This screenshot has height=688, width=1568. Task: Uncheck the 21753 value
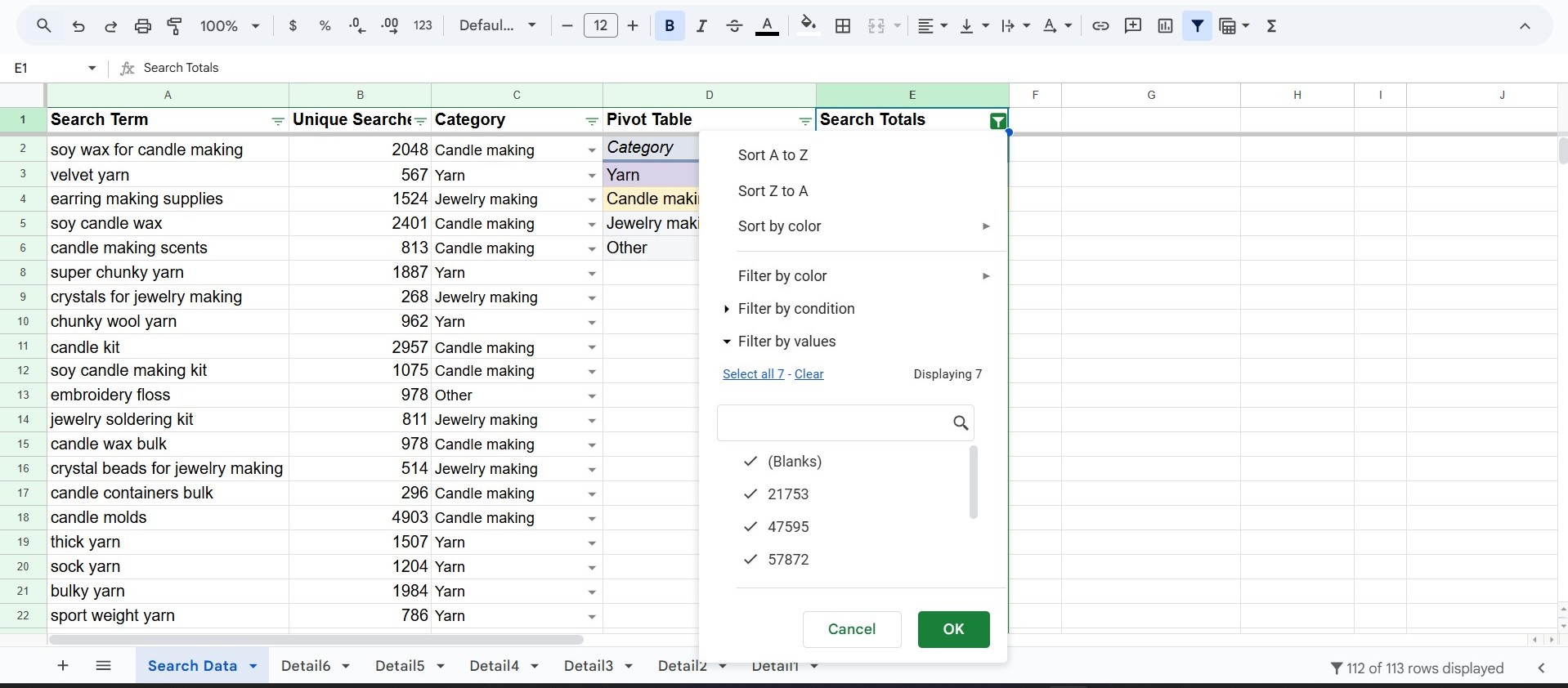pyautogui.click(x=750, y=494)
